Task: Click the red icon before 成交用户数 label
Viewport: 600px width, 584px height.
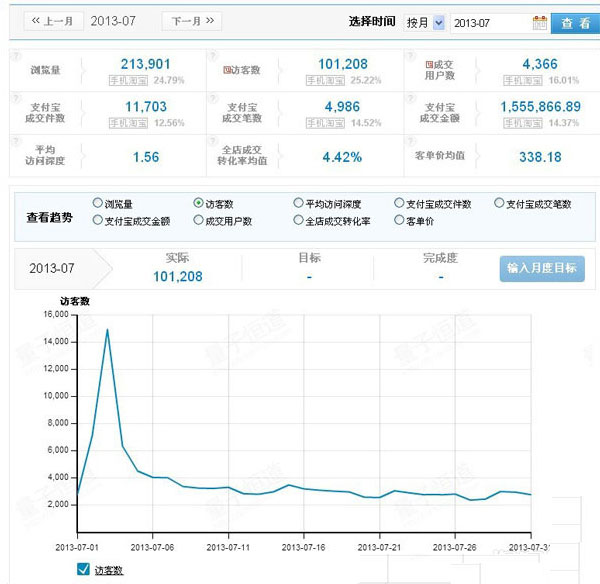Action: (x=429, y=65)
